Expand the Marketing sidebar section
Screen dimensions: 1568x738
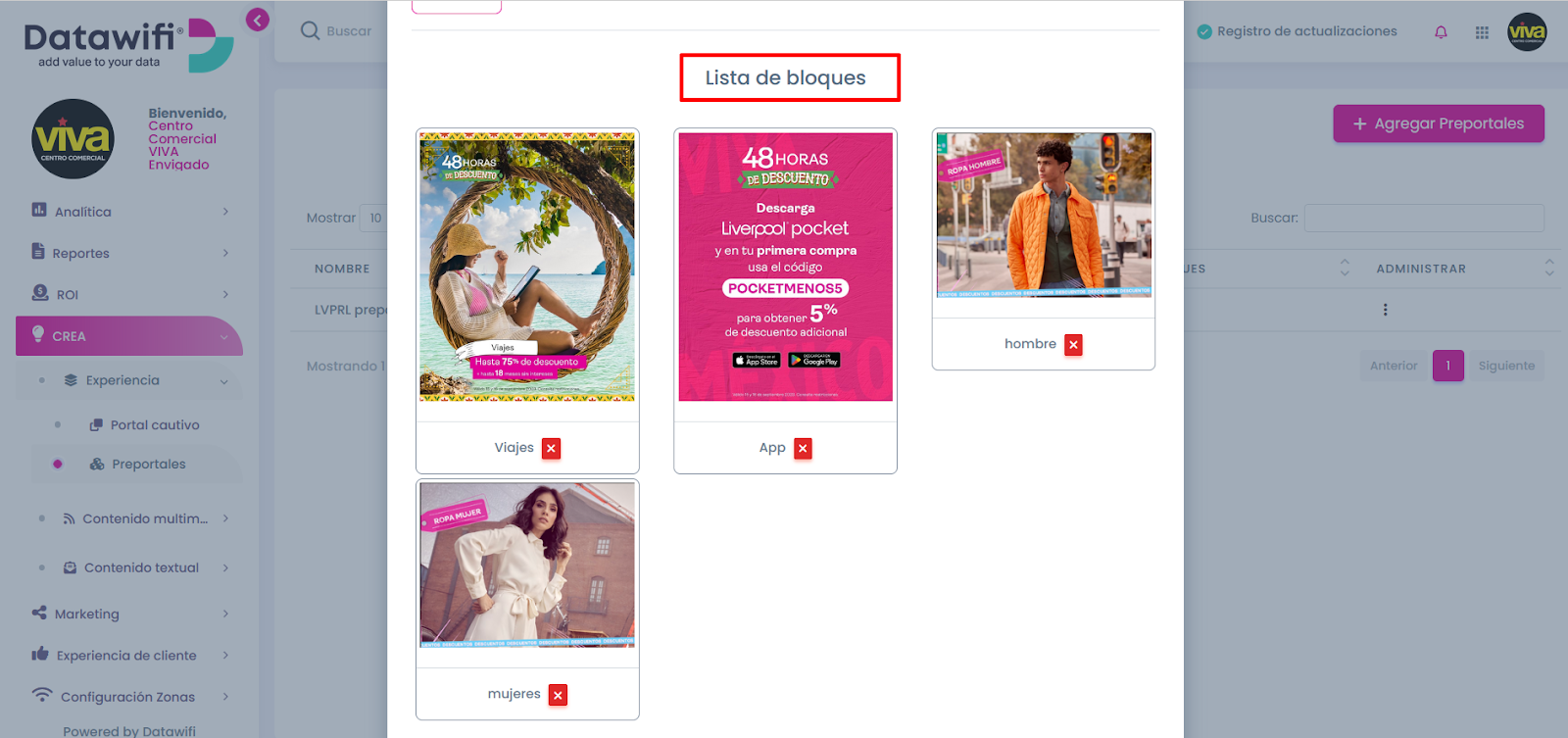pos(129,614)
